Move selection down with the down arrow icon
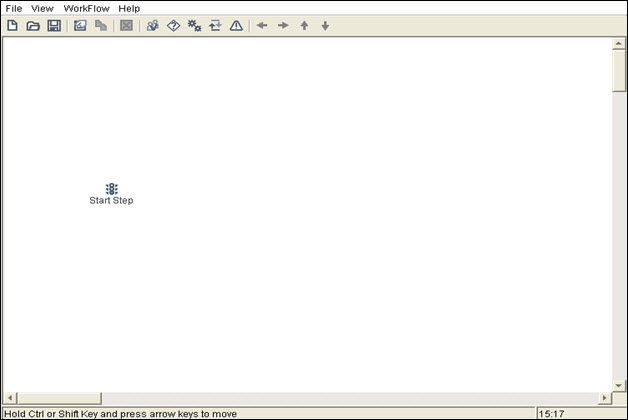628x420 pixels. 325,26
